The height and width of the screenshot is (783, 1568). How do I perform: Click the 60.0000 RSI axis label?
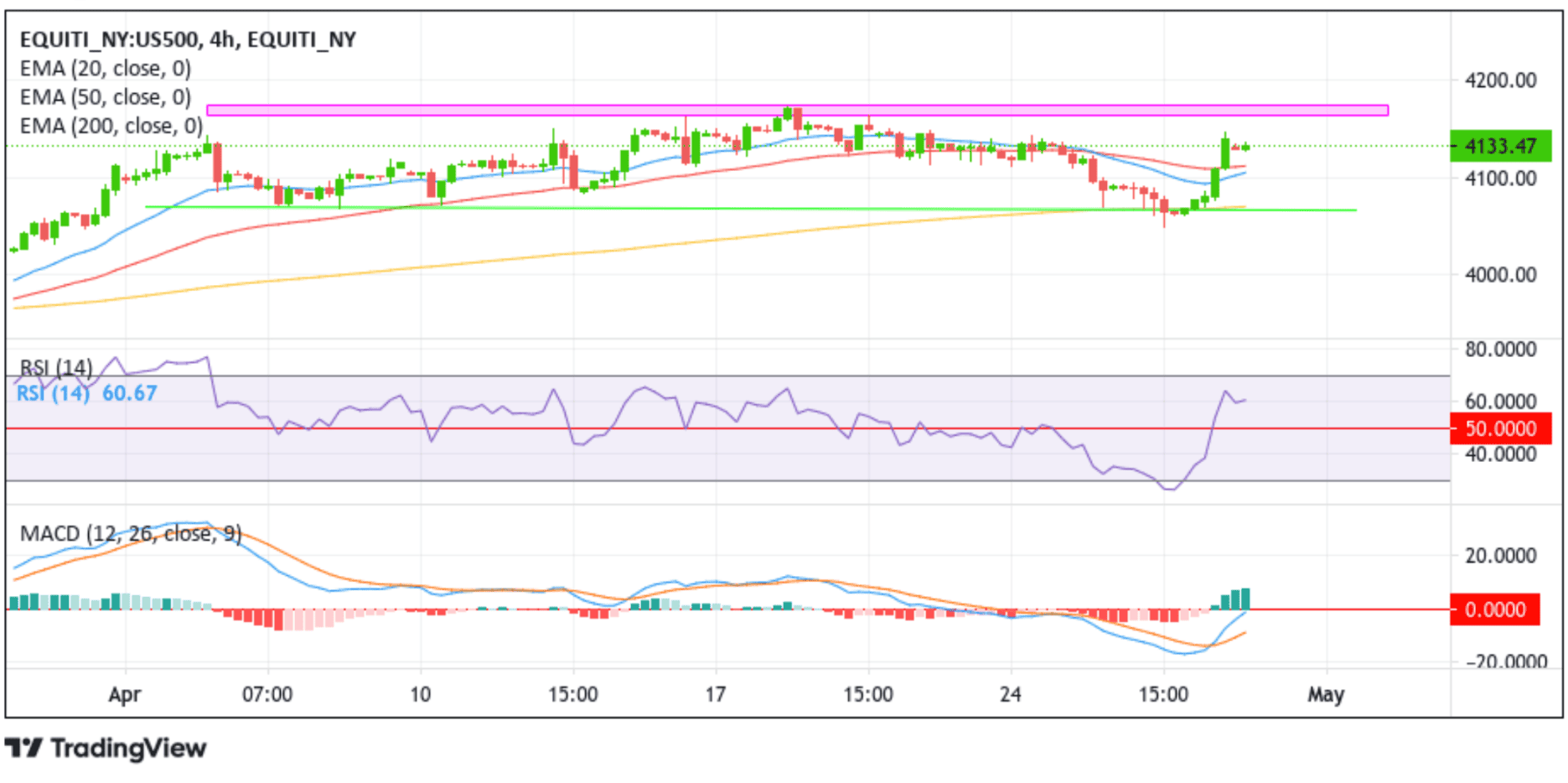coord(1500,401)
